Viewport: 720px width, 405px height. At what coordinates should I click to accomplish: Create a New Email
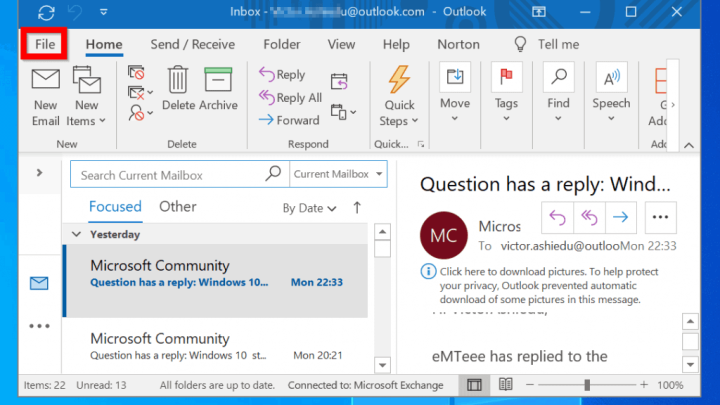click(x=45, y=97)
